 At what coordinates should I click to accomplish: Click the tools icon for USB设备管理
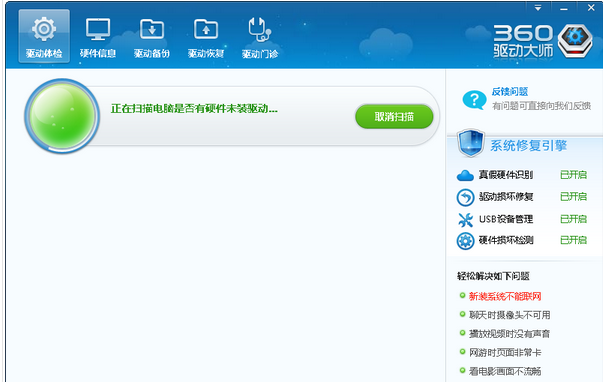point(465,220)
